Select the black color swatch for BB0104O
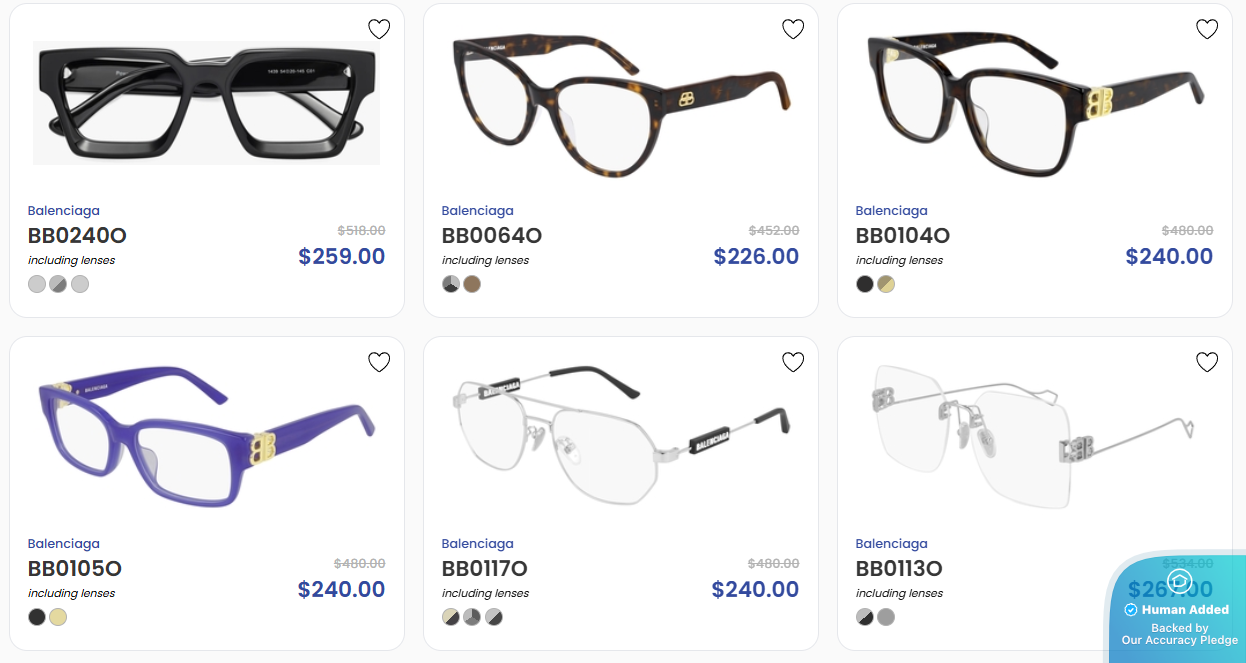 865,284
